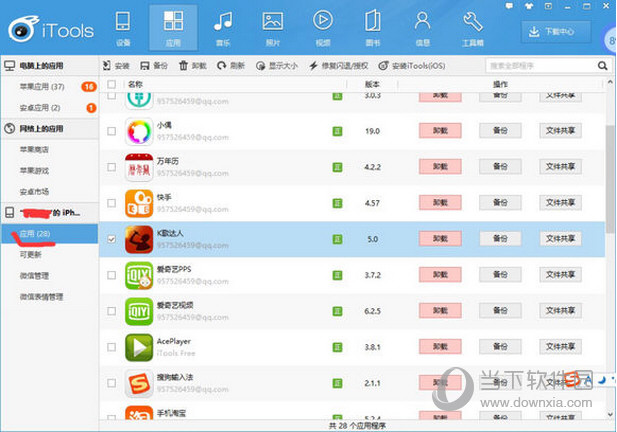Switch to the 应用 (Apps) section

click(173, 28)
